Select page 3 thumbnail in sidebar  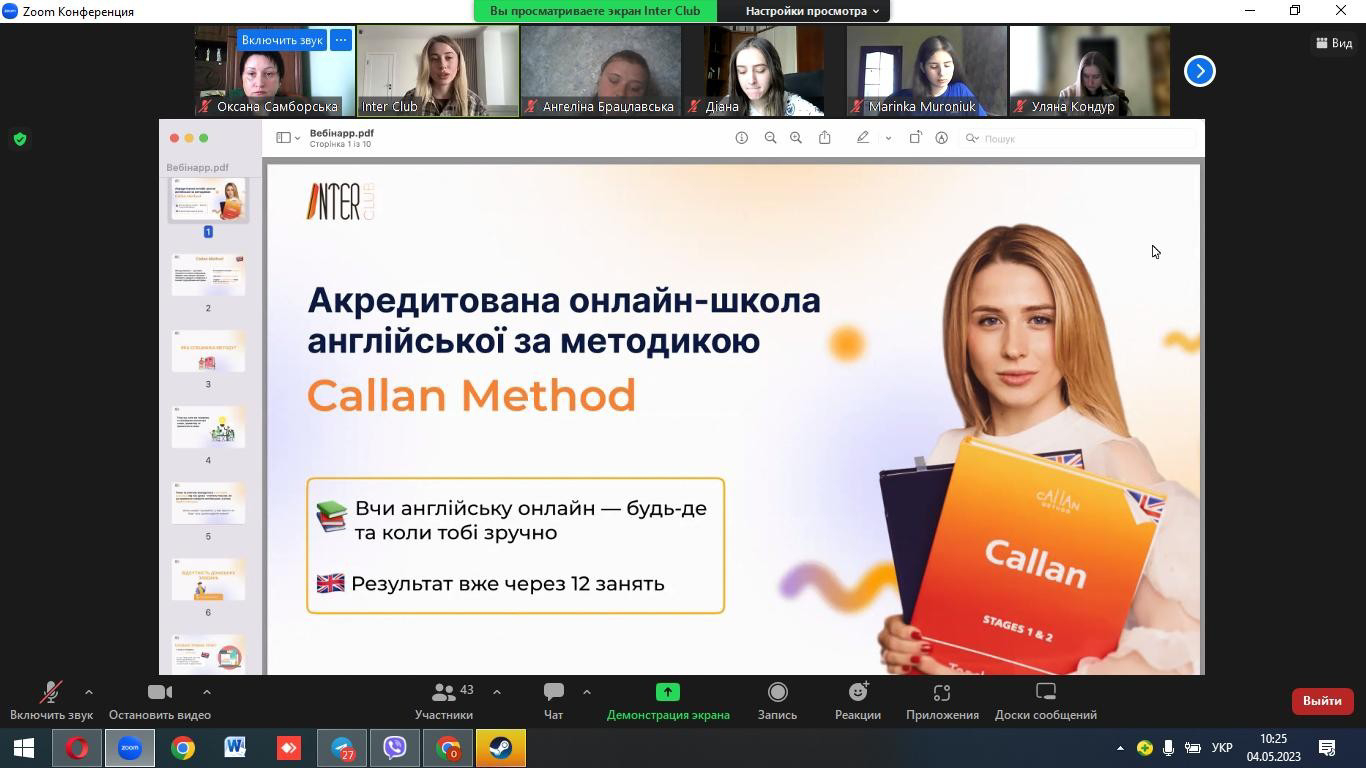208,350
